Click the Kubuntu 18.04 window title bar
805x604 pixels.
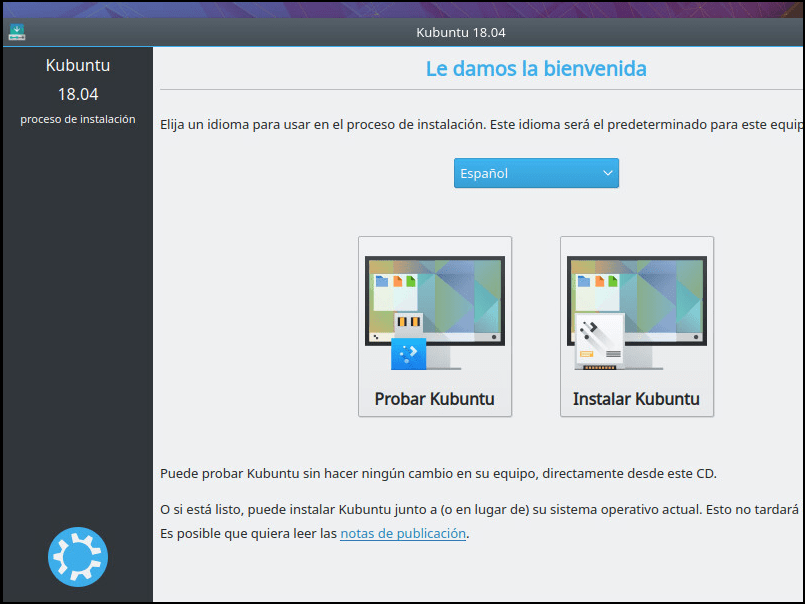[x=460, y=32]
